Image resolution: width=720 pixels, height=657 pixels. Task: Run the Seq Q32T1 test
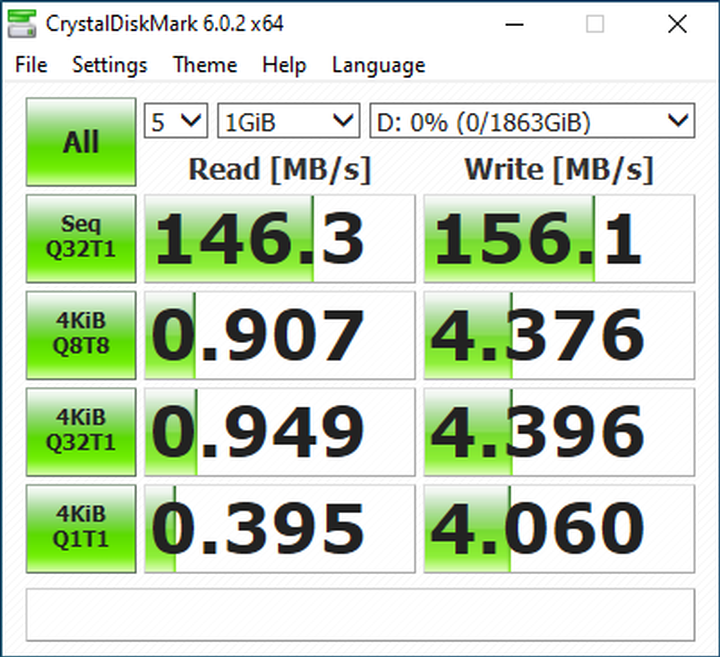[x=81, y=238]
